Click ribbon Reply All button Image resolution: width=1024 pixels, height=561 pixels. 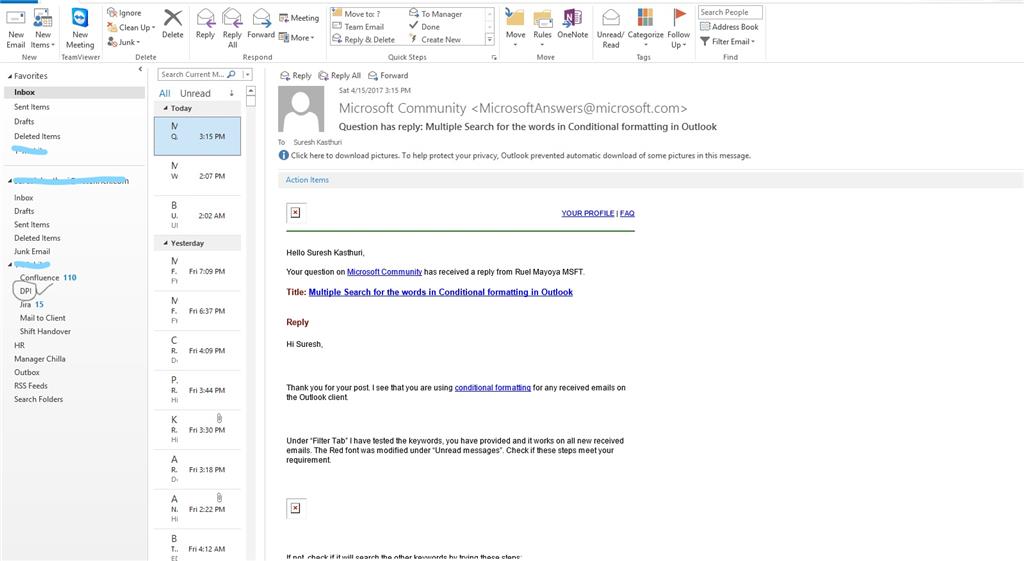point(232,28)
